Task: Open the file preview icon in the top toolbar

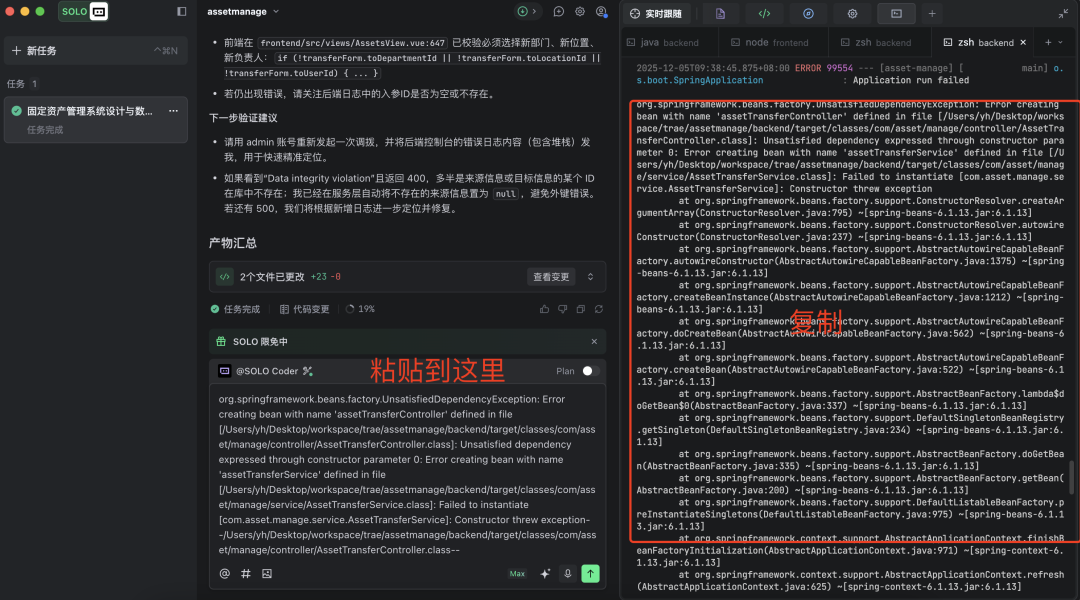Action: (720, 13)
